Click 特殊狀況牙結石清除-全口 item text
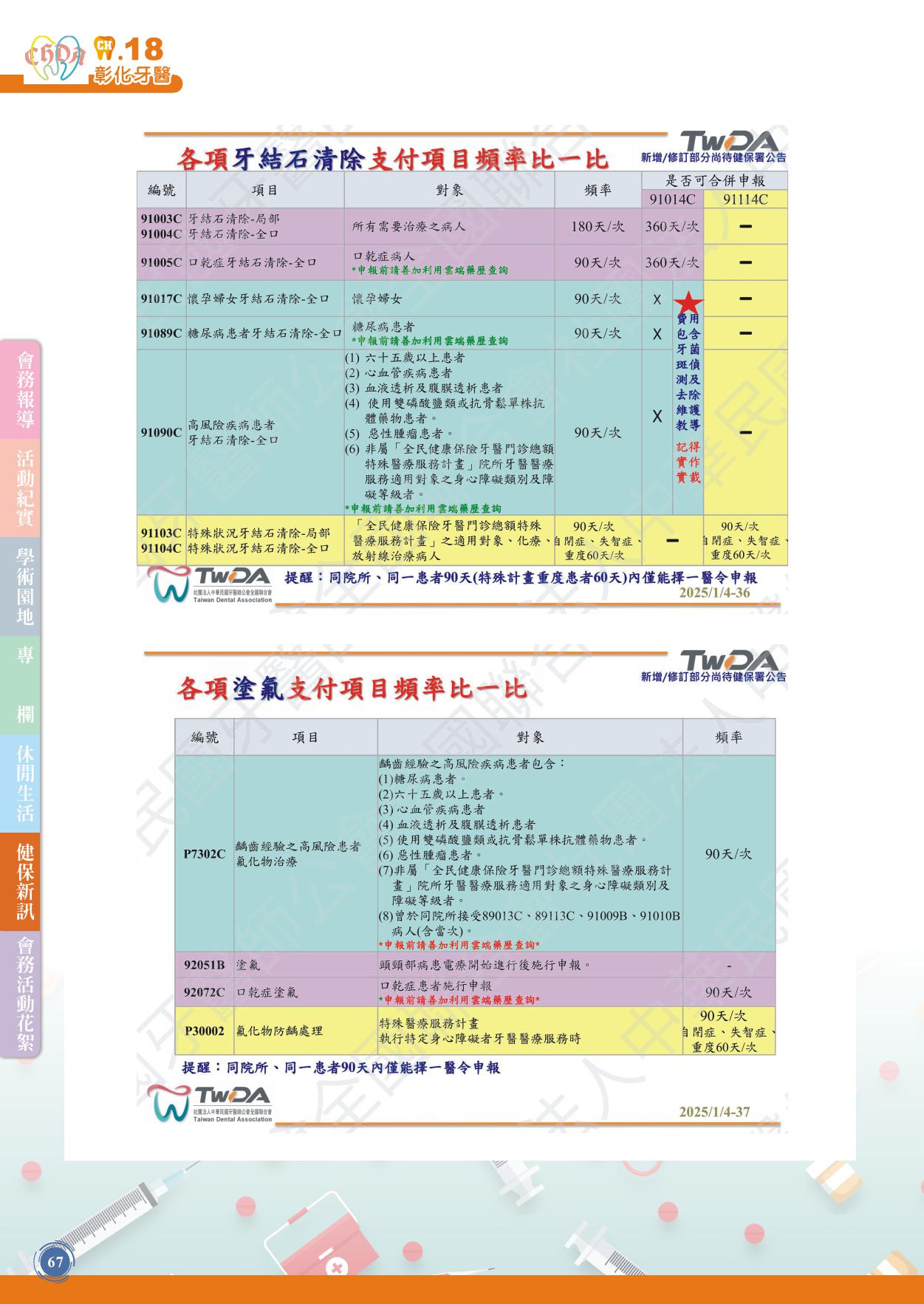 259,548
